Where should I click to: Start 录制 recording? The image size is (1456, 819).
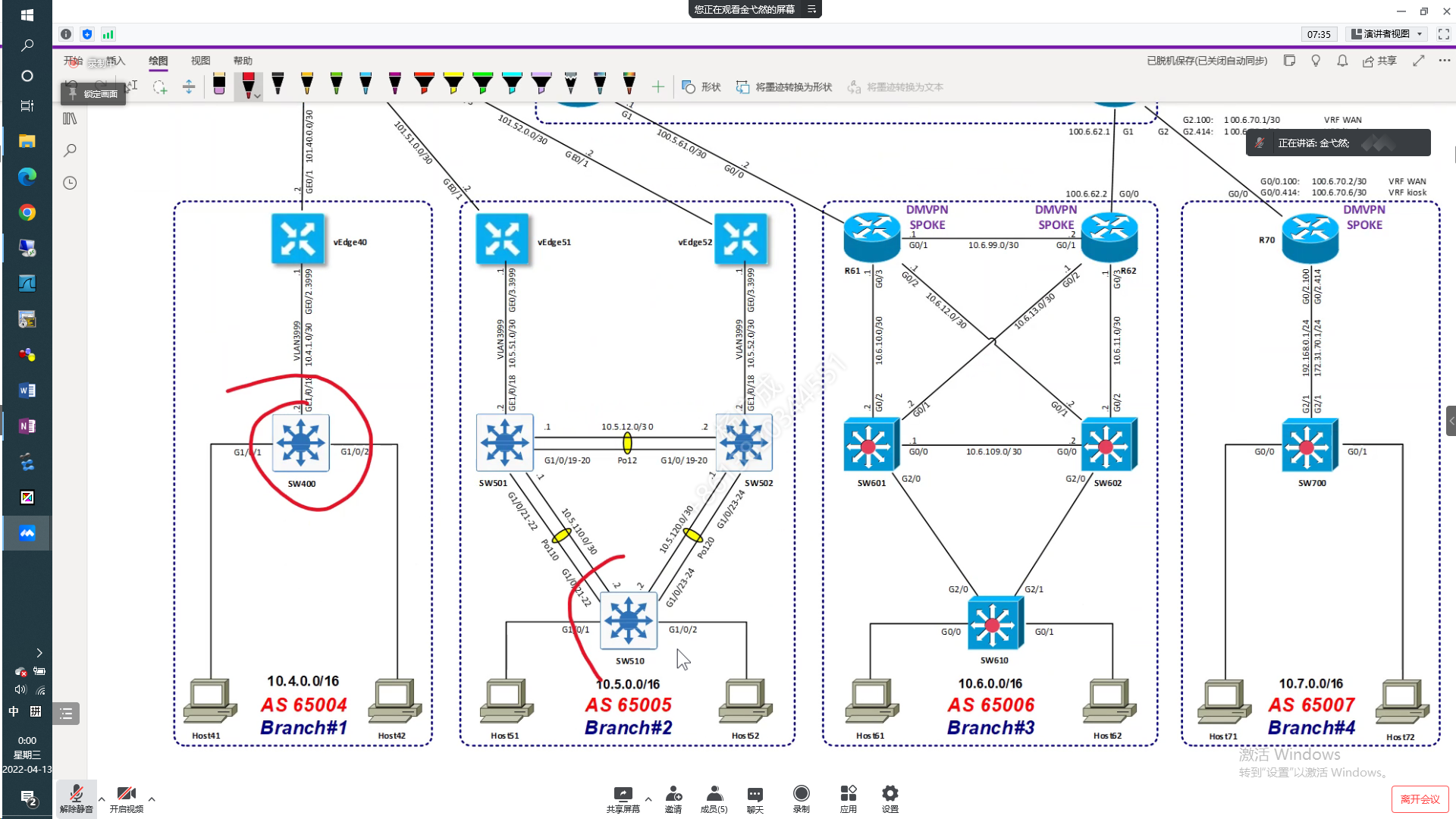(x=802, y=799)
